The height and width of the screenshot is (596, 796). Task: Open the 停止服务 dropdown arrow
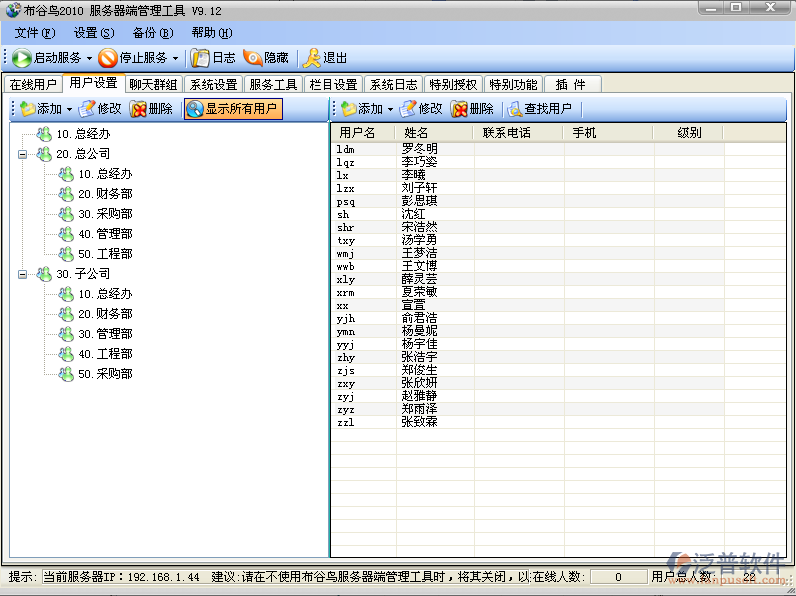click(176, 58)
